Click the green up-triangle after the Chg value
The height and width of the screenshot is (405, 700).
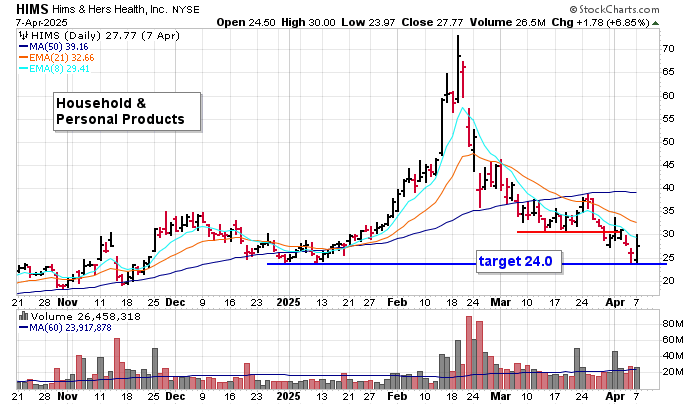pyautogui.click(x=655, y=23)
